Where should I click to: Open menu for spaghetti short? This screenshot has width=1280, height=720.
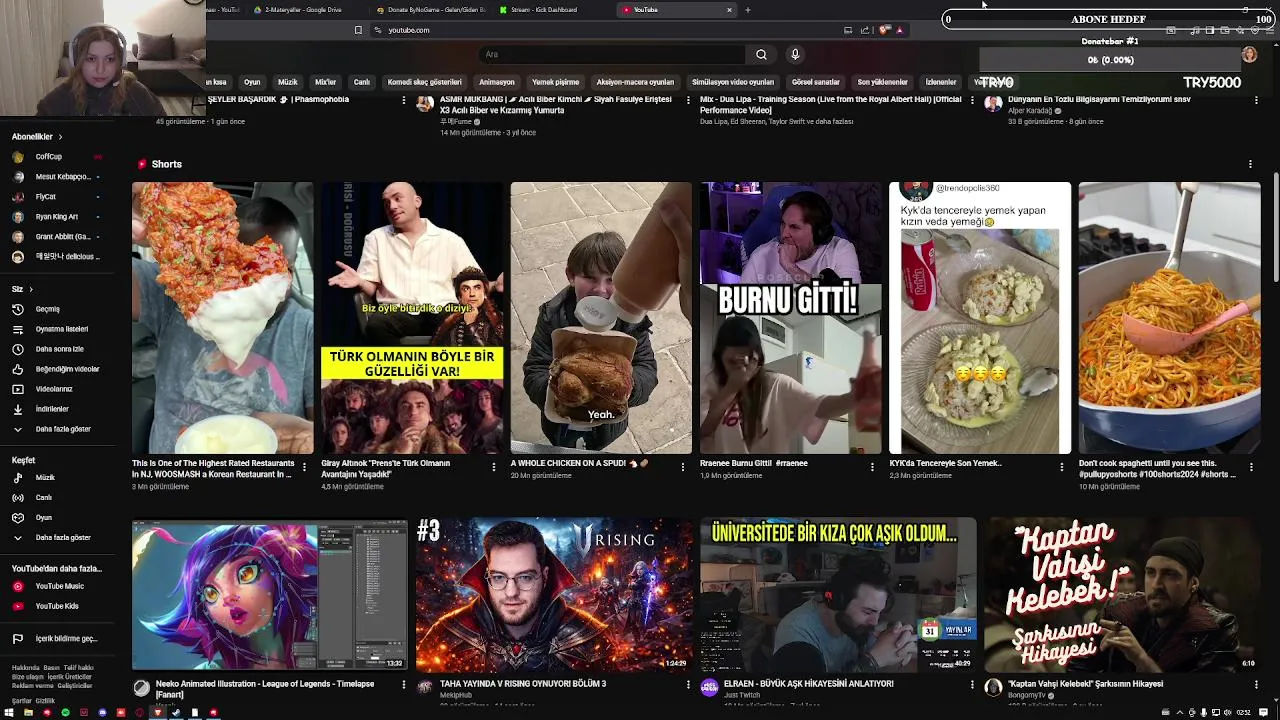[x=1251, y=467]
